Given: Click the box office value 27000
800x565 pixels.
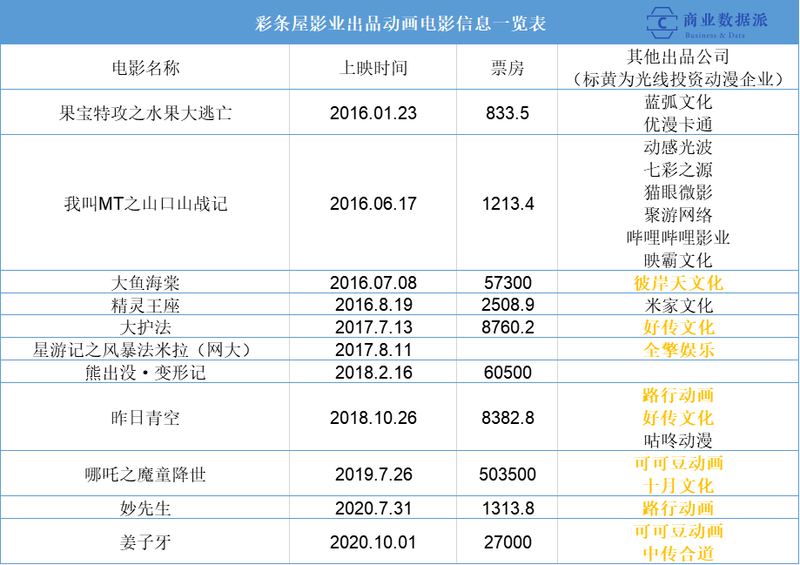Looking at the screenshot, I should click(508, 542).
